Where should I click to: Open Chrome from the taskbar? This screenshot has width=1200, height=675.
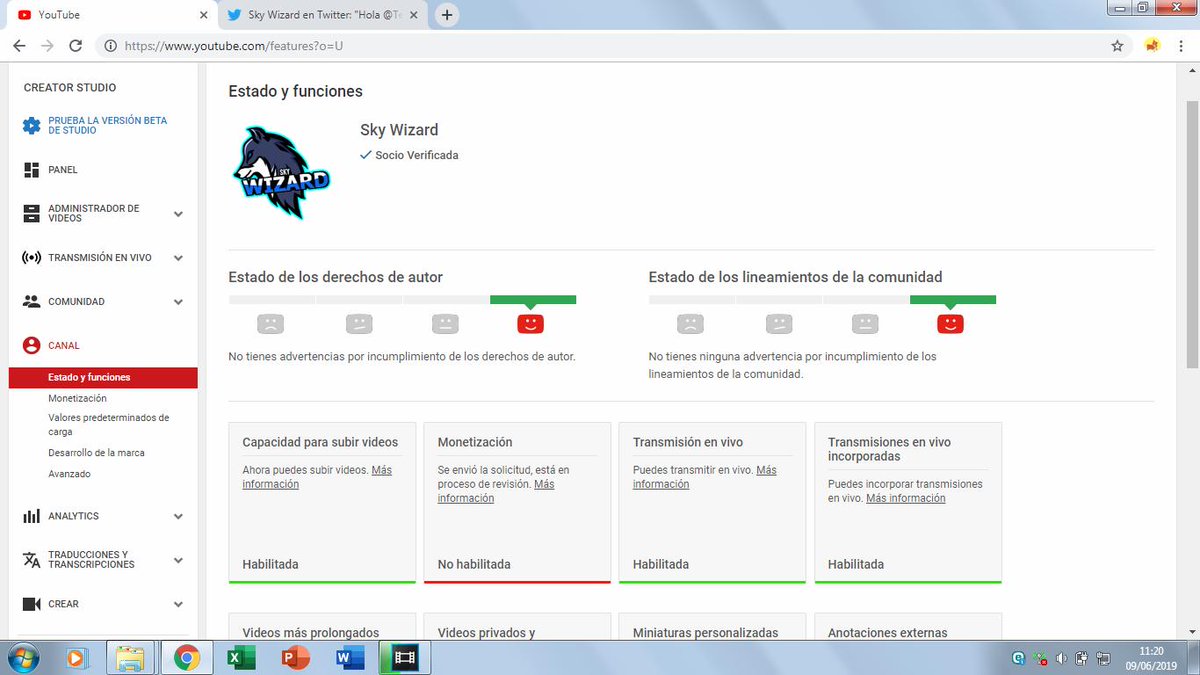tap(185, 658)
